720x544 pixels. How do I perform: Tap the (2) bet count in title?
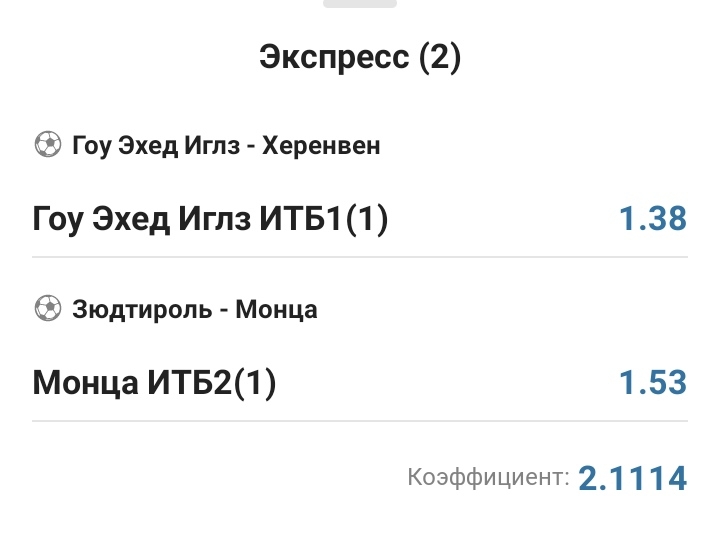pyautogui.click(x=440, y=57)
